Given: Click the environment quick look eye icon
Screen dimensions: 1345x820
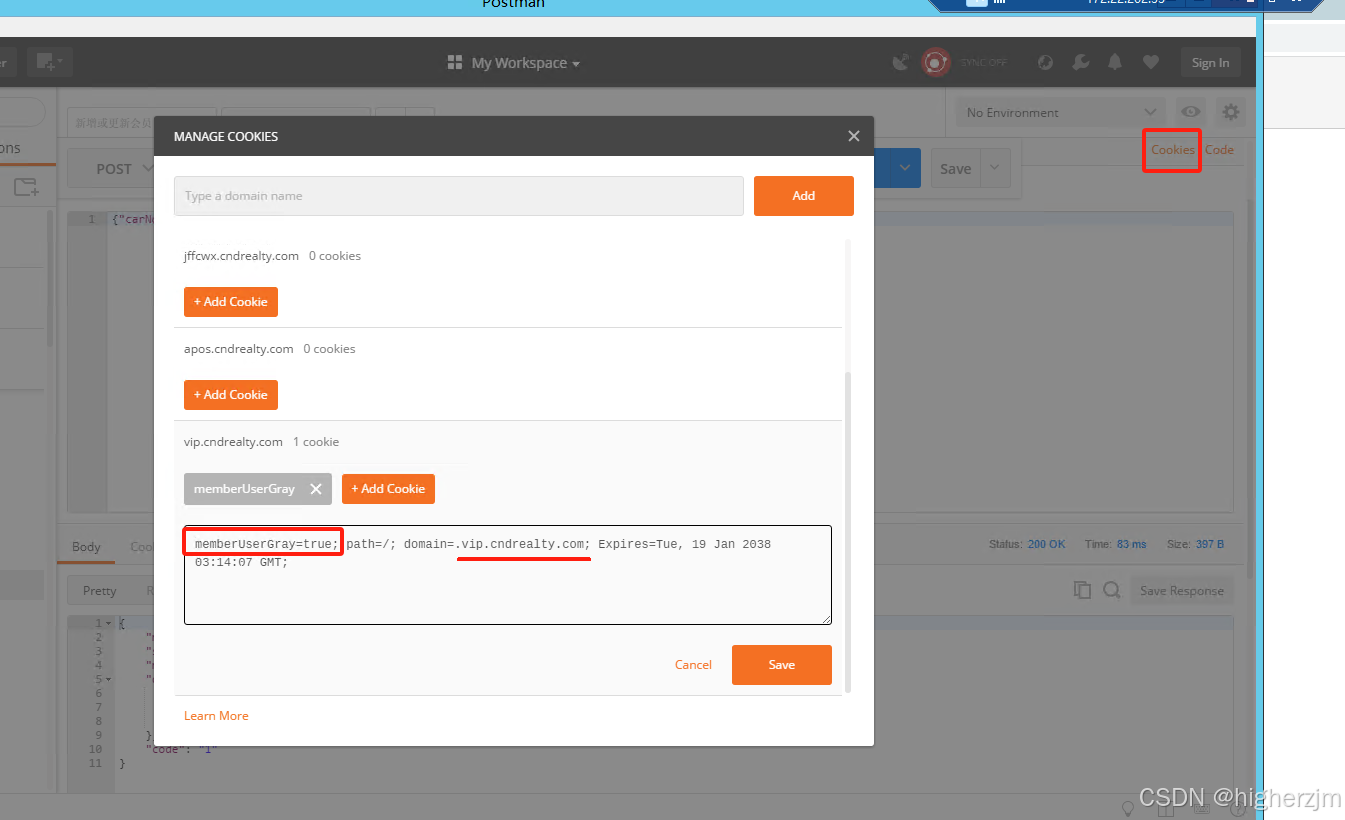Looking at the screenshot, I should [1190, 113].
